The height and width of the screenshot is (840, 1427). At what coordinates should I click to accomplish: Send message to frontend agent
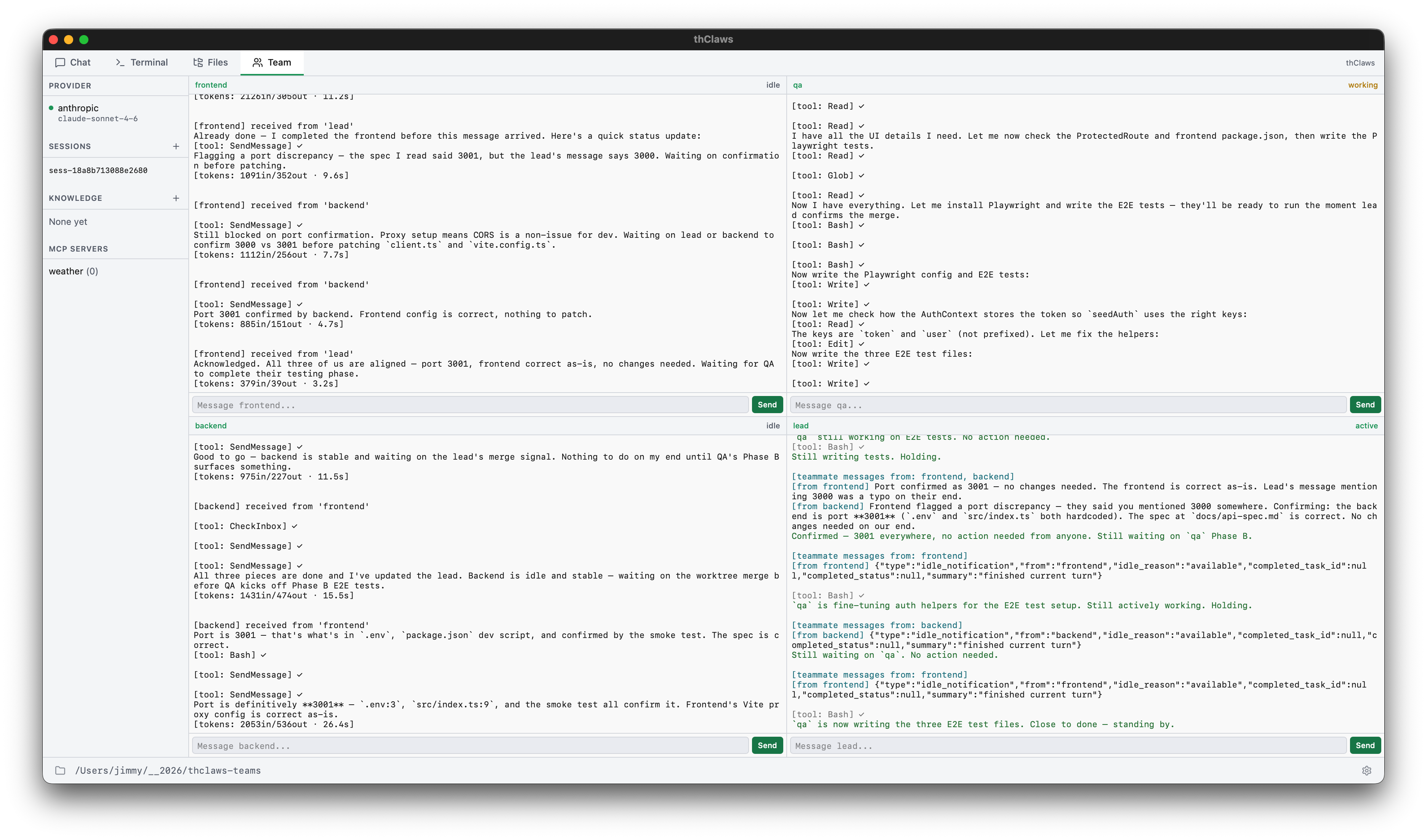(767, 404)
